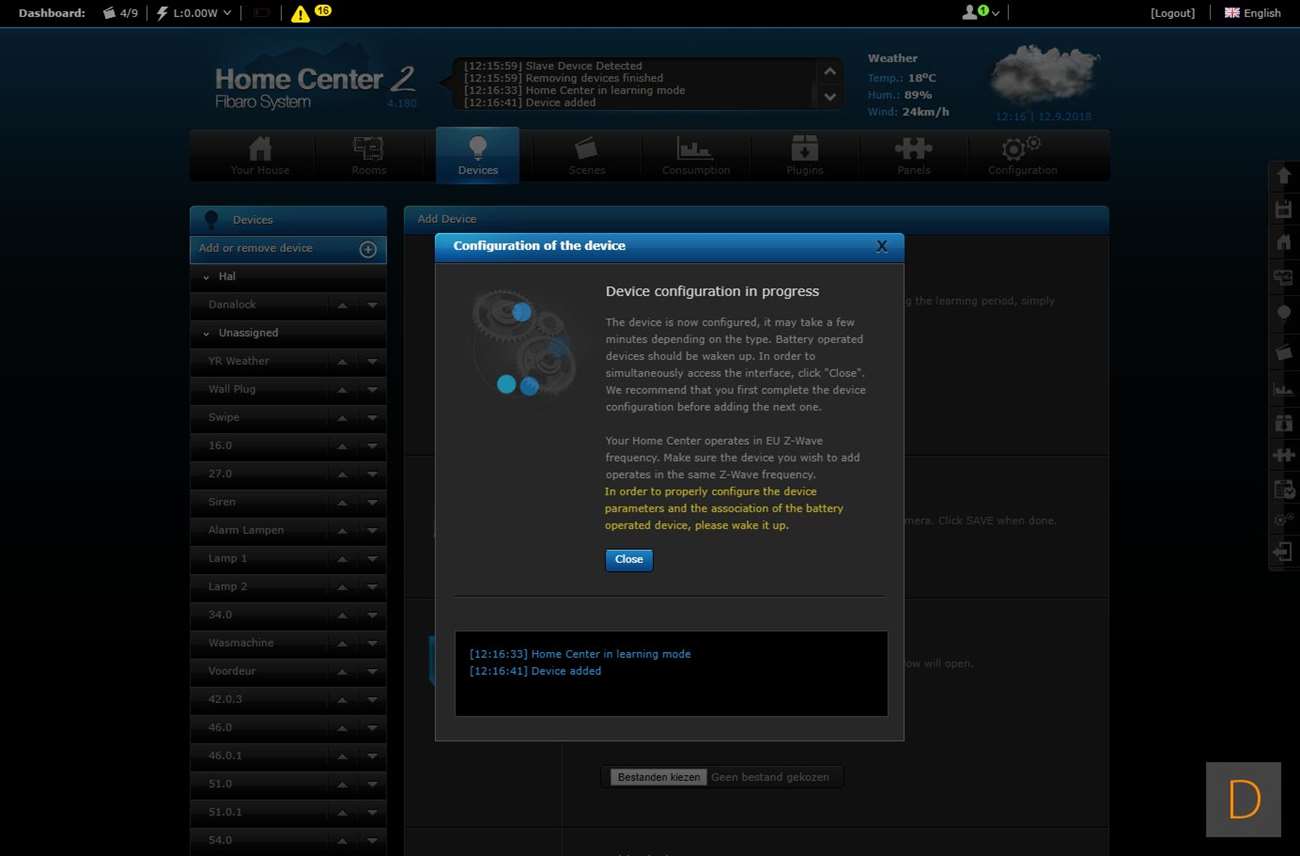Click the consumption chart icon in right sidebar
This screenshot has height=856, width=1300.
(x=1284, y=388)
